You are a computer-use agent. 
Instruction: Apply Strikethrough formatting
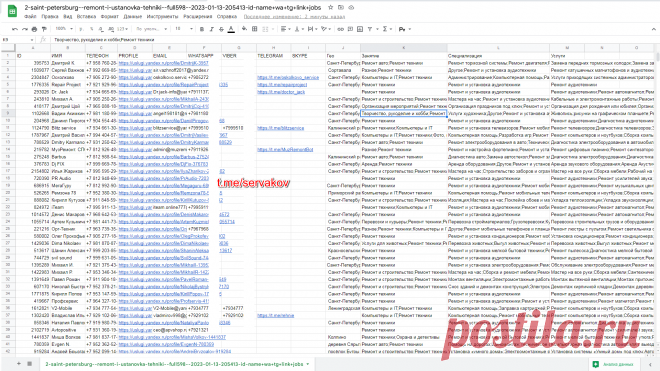(x=221, y=29)
